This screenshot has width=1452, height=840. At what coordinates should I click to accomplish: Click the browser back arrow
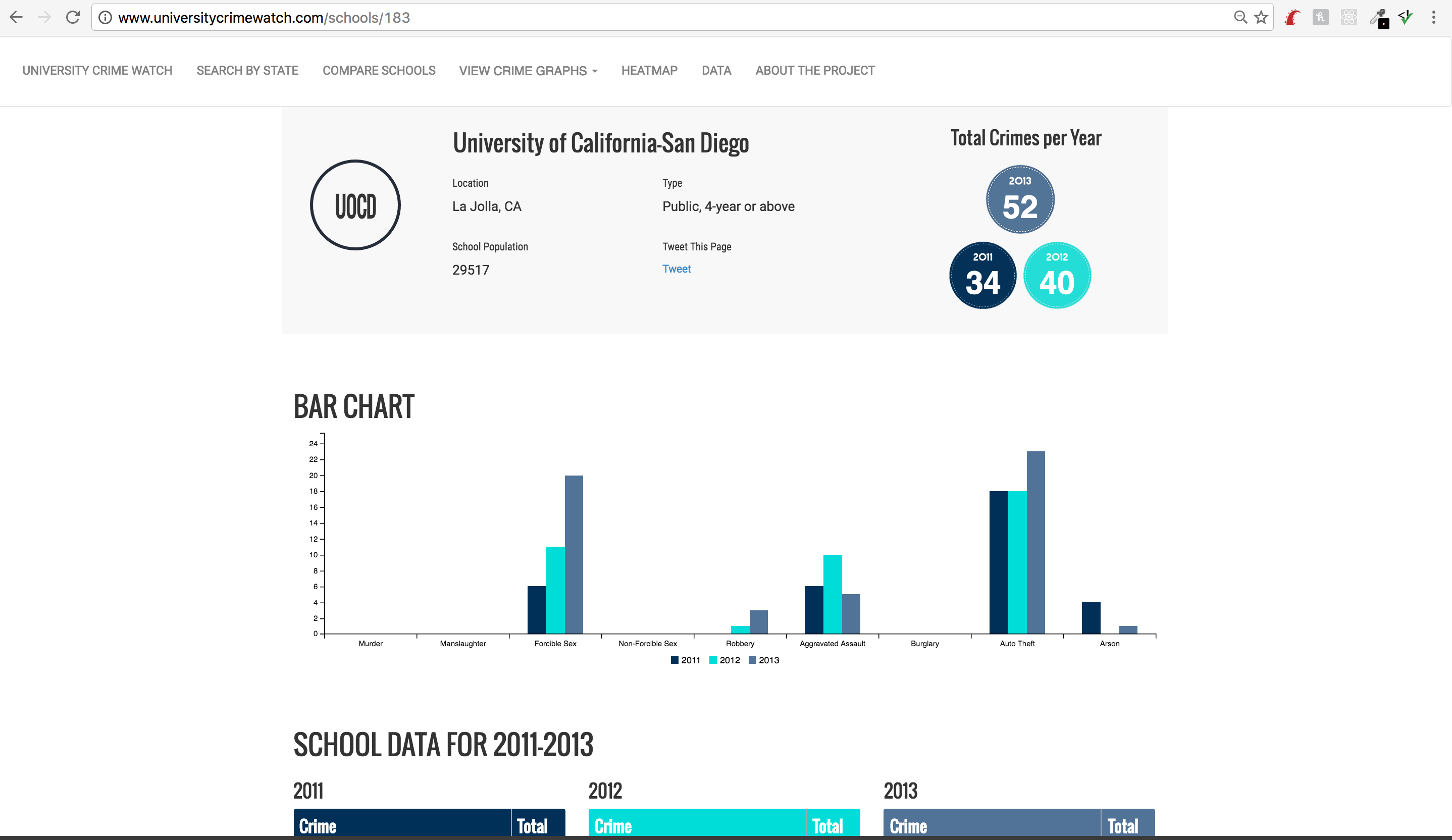(x=16, y=17)
